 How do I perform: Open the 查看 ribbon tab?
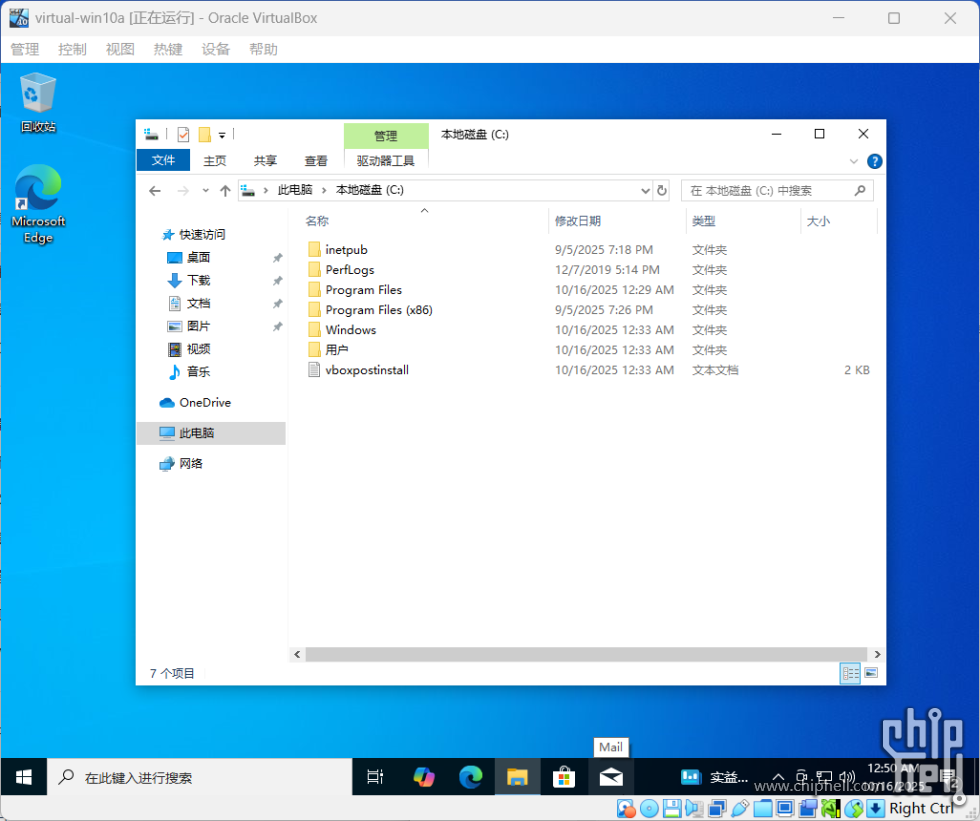point(316,161)
